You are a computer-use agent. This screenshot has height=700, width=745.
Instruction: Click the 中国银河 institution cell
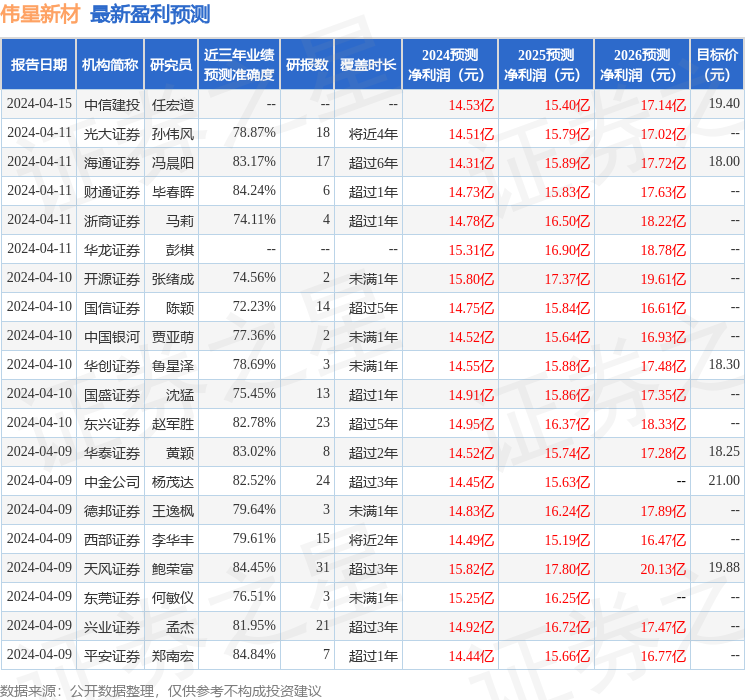pyautogui.click(x=112, y=337)
